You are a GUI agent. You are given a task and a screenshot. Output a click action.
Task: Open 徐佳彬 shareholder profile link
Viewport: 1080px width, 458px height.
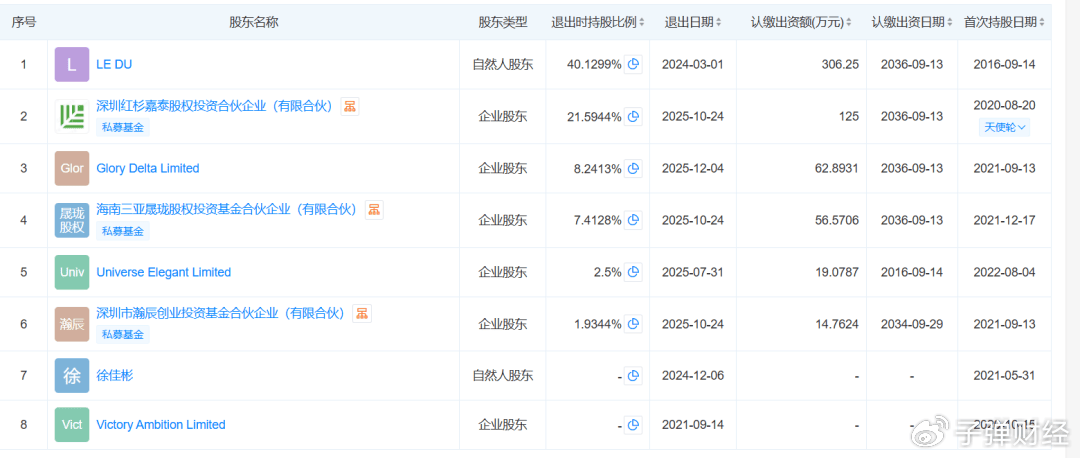coord(114,376)
